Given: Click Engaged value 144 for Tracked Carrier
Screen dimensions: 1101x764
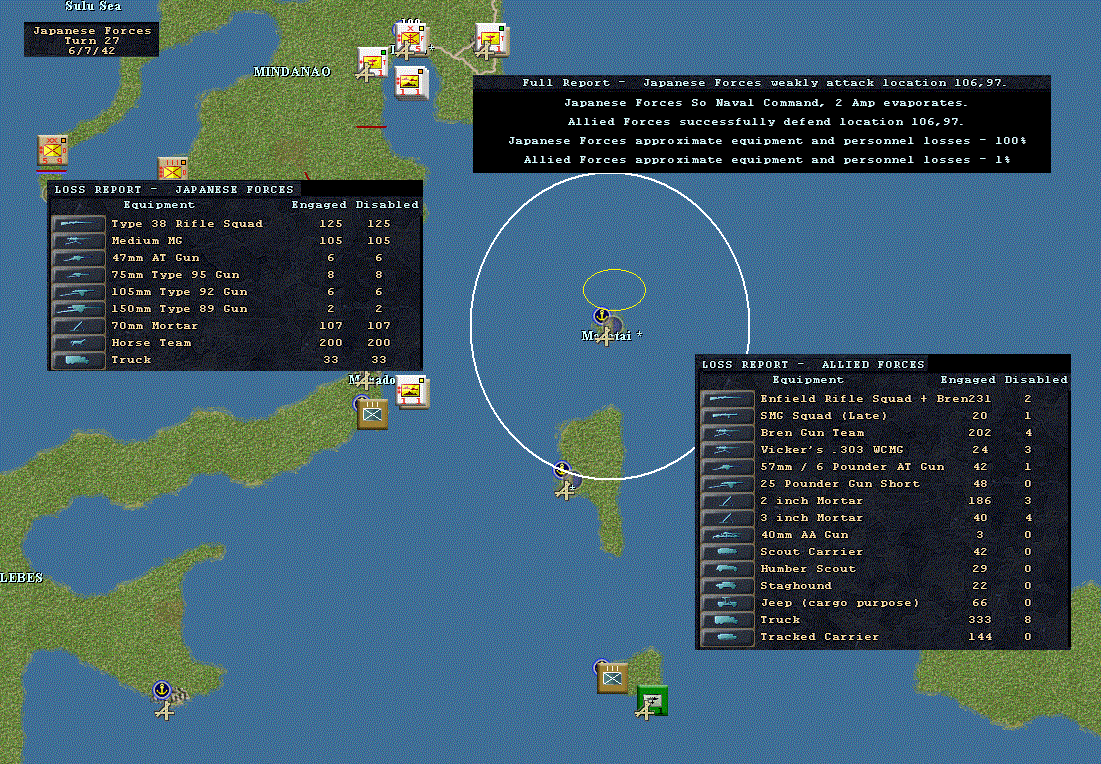Looking at the screenshot, I should tap(980, 637).
